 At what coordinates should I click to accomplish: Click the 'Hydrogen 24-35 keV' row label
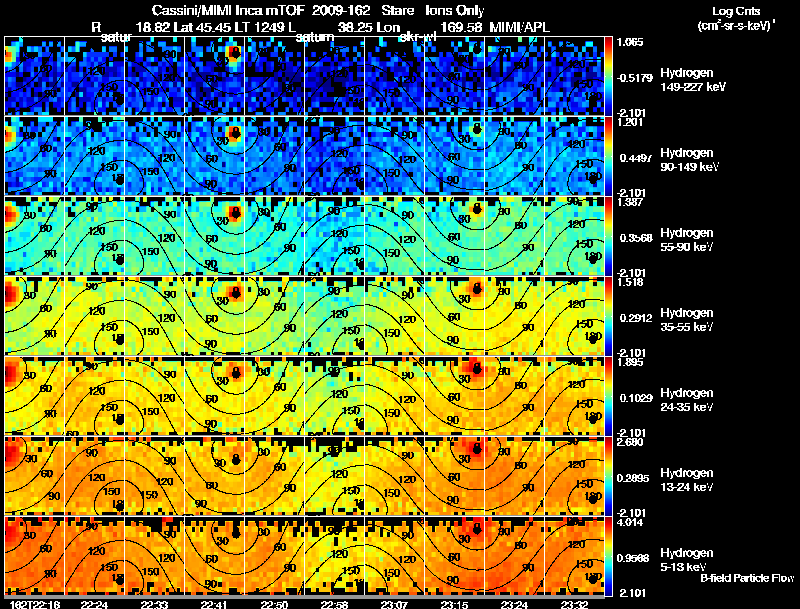[687, 400]
